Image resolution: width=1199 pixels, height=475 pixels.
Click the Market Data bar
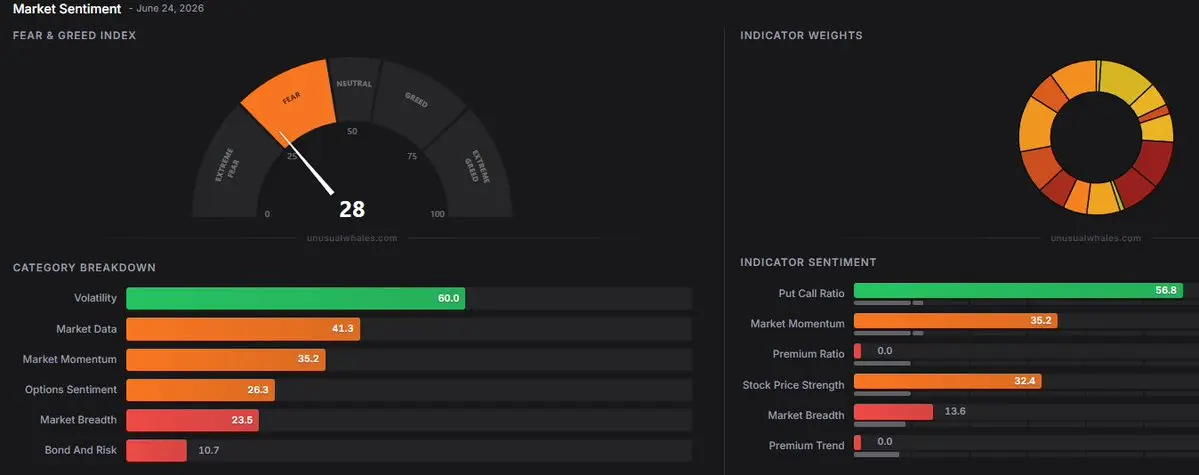click(243, 329)
